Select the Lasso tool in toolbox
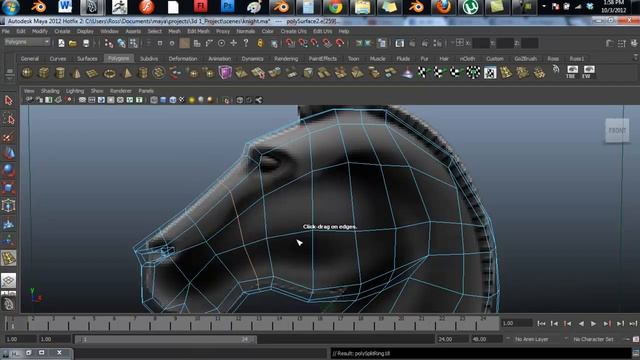This screenshot has width=640, height=360. point(9,119)
